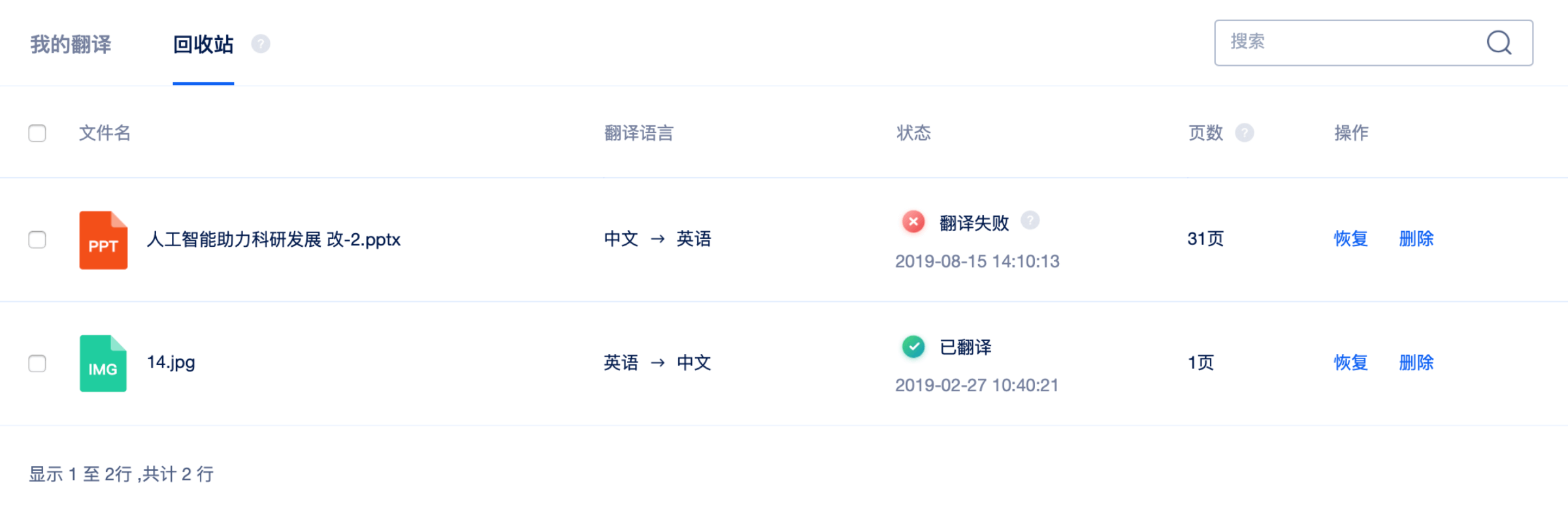Check the box for the pptx file row
The image size is (1568, 525).
coord(37,240)
